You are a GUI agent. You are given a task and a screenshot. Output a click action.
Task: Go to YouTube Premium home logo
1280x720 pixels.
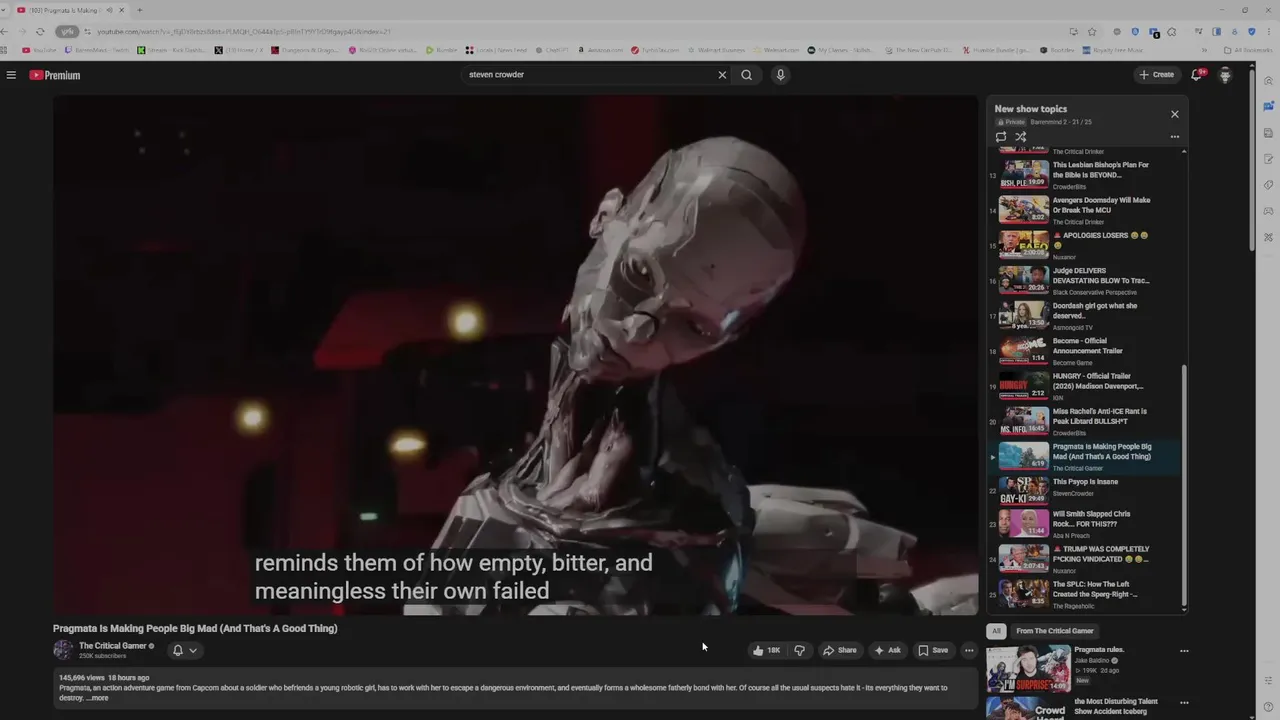coord(55,75)
